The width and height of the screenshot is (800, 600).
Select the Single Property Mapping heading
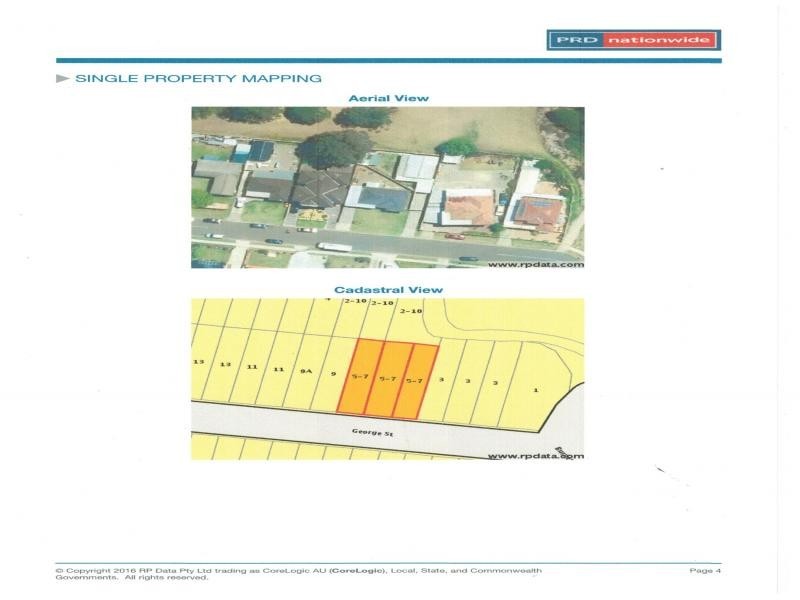pos(198,78)
